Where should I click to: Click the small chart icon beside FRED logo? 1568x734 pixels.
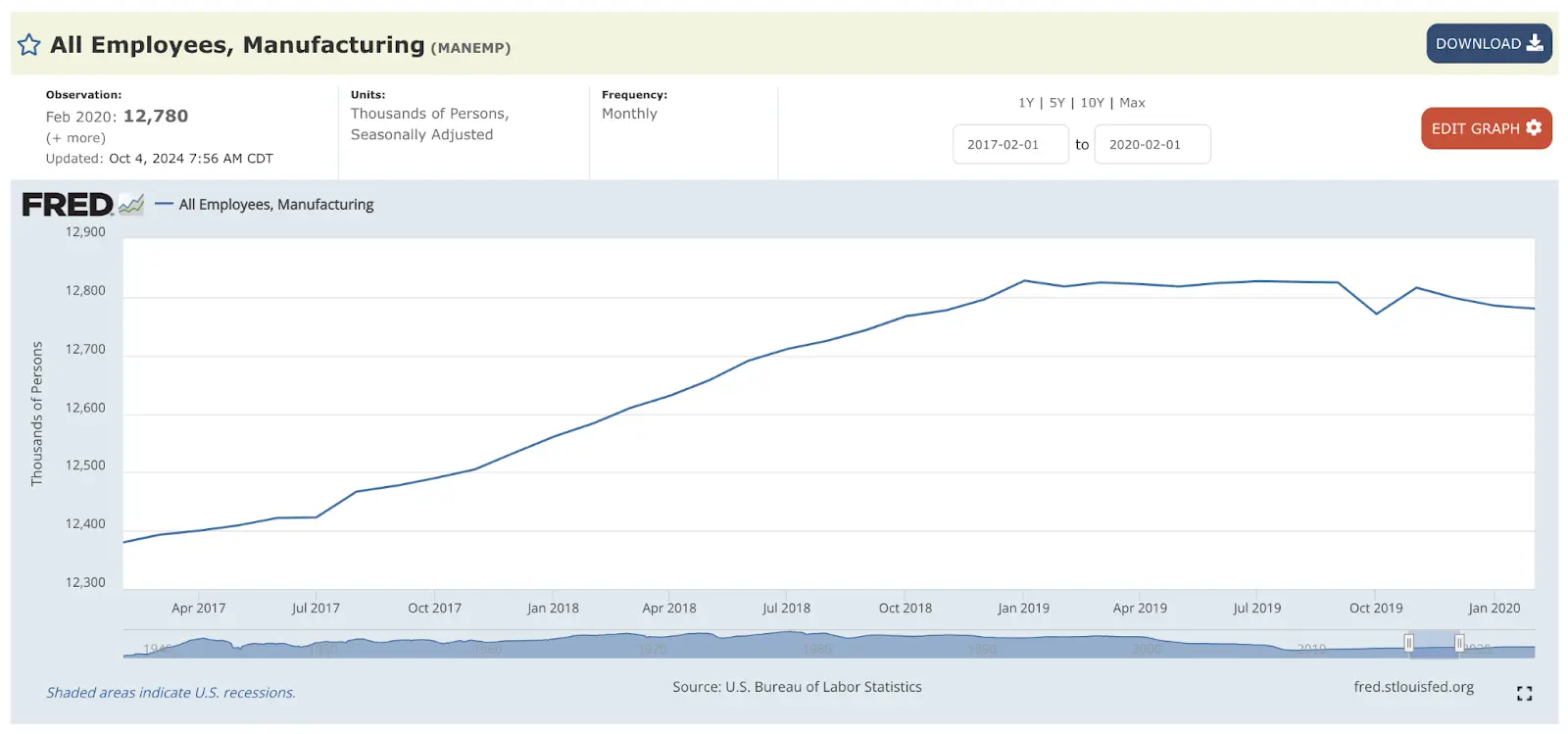(131, 205)
